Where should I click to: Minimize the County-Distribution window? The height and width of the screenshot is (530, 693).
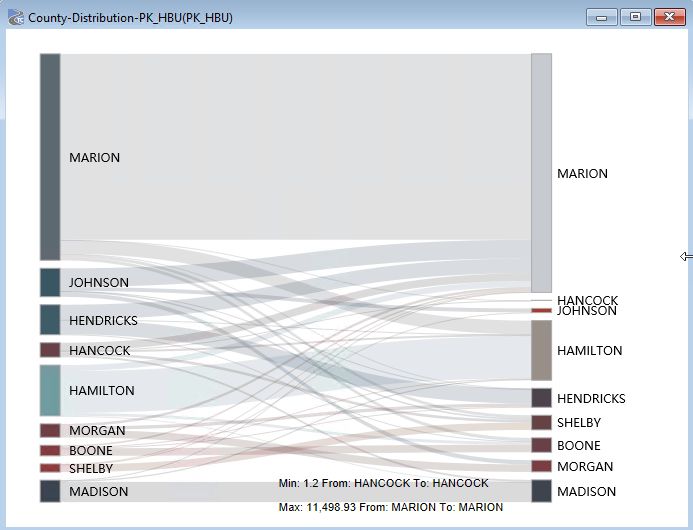click(601, 17)
